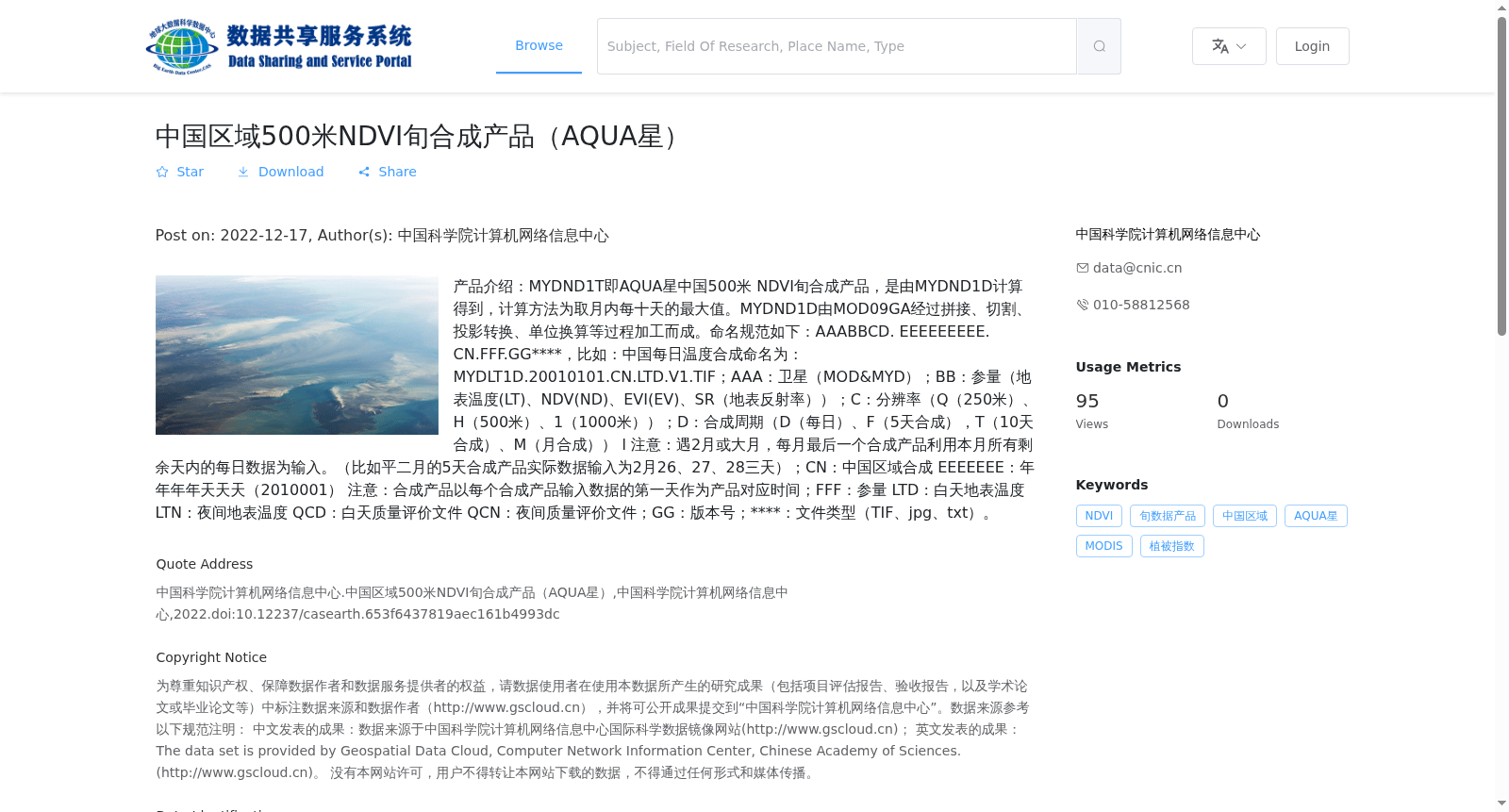Click the Quote Address heading
The width and height of the screenshot is (1509, 812).
[205, 564]
